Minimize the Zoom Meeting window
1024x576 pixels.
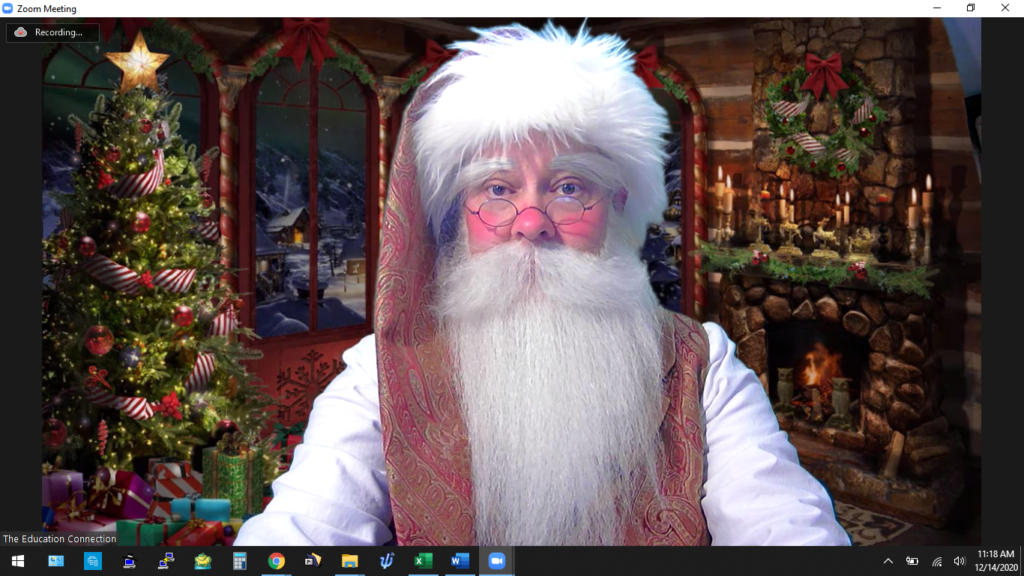point(937,8)
